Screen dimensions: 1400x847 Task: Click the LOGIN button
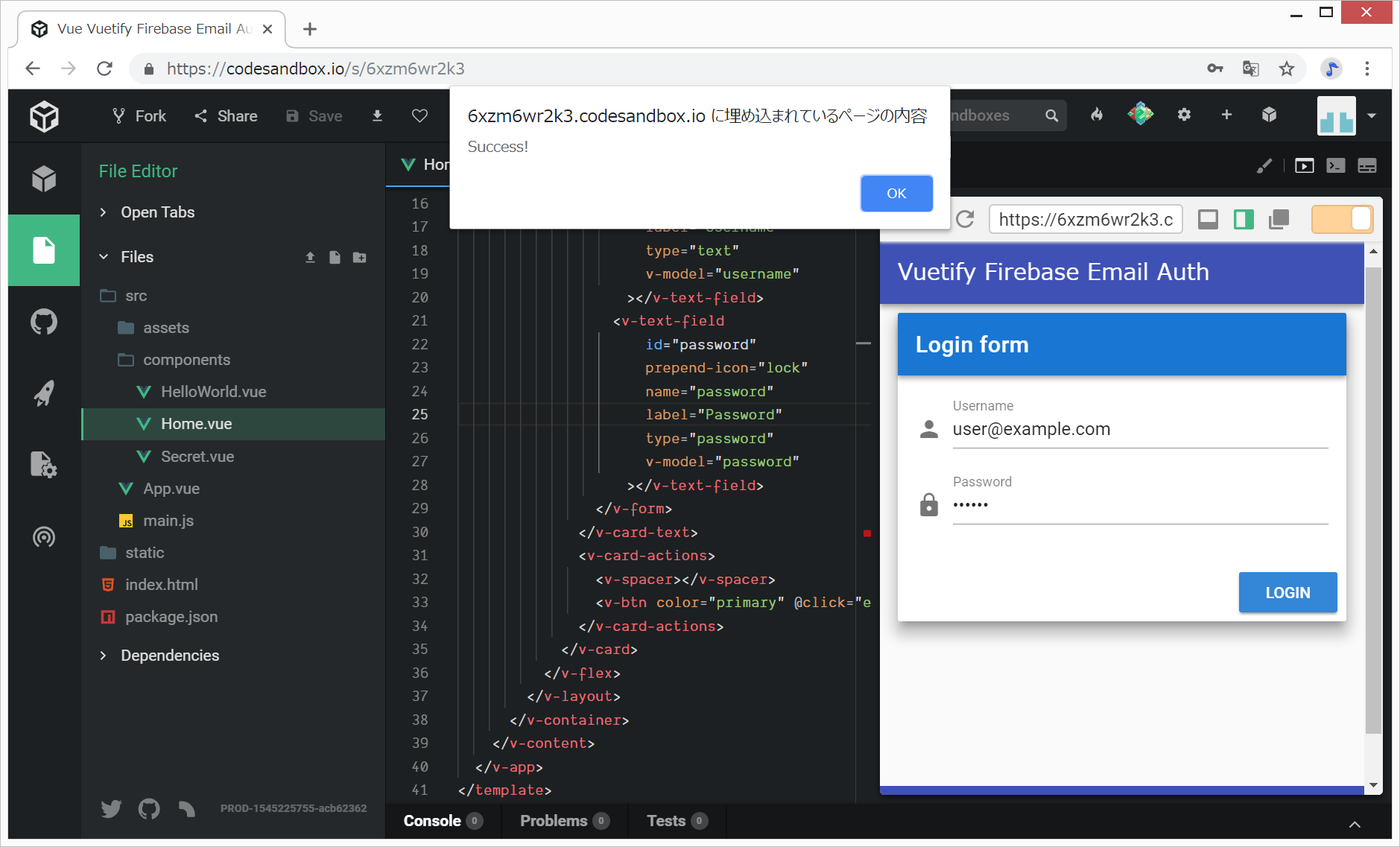[x=1287, y=593]
